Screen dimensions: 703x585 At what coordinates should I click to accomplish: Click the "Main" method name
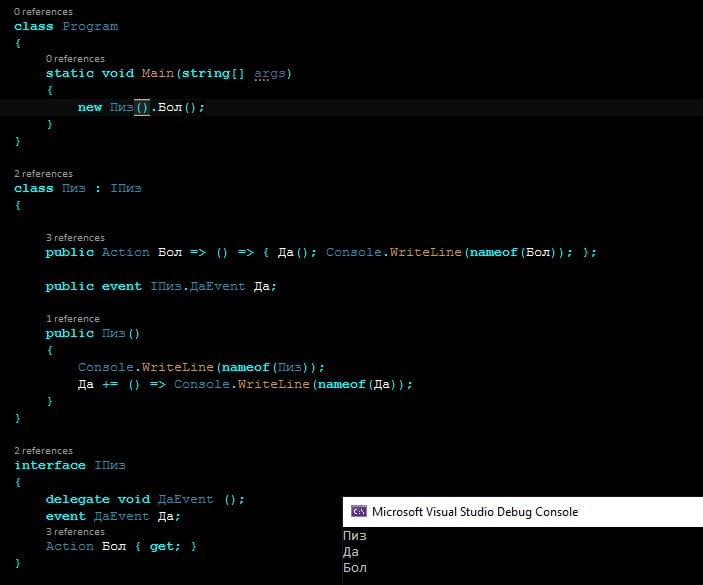[x=158, y=73]
